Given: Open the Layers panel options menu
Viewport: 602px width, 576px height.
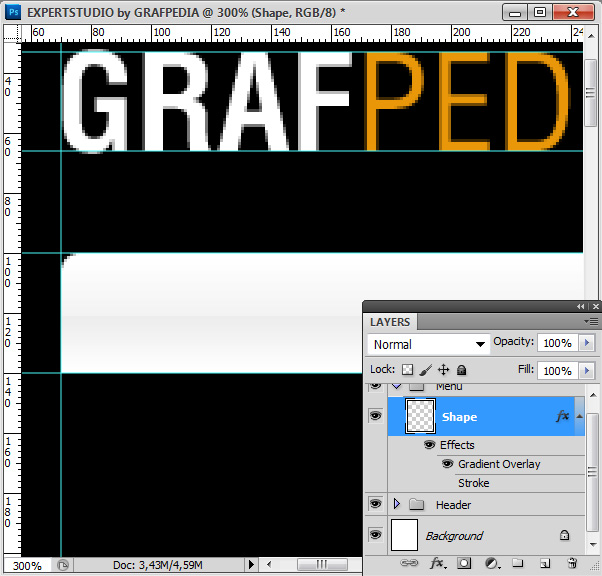Looking at the screenshot, I should (x=591, y=321).
